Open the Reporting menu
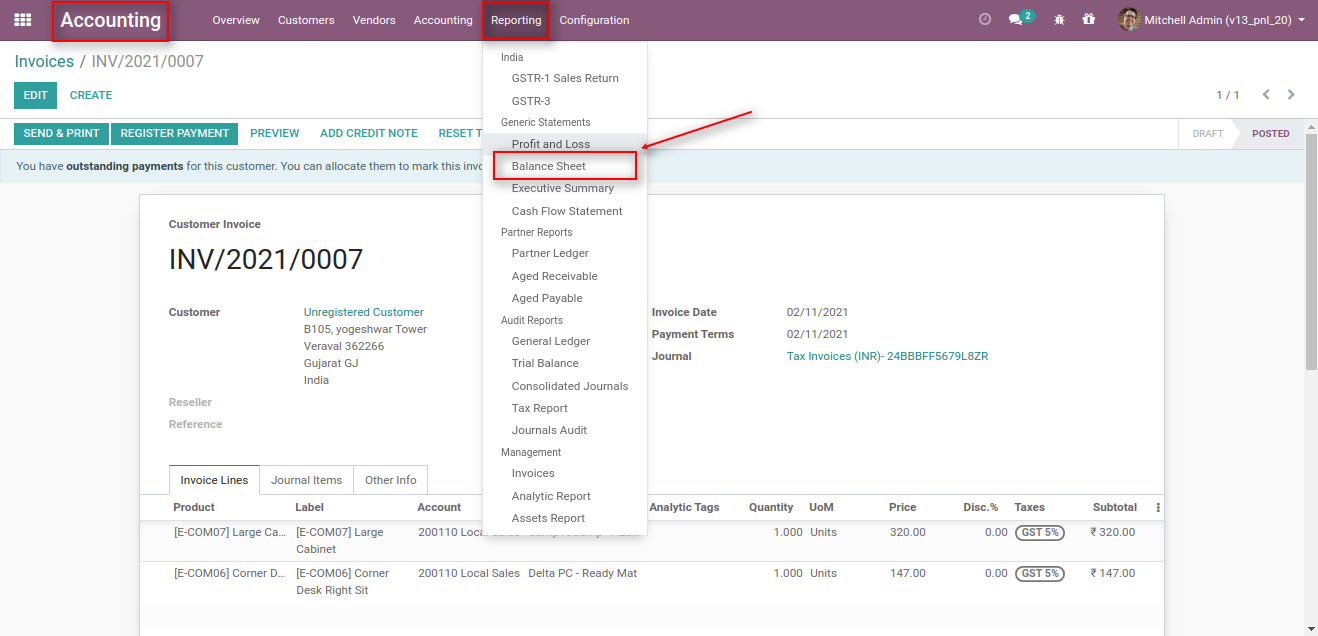This screenshot has height=636, width=1318. [x=516, y=19]
